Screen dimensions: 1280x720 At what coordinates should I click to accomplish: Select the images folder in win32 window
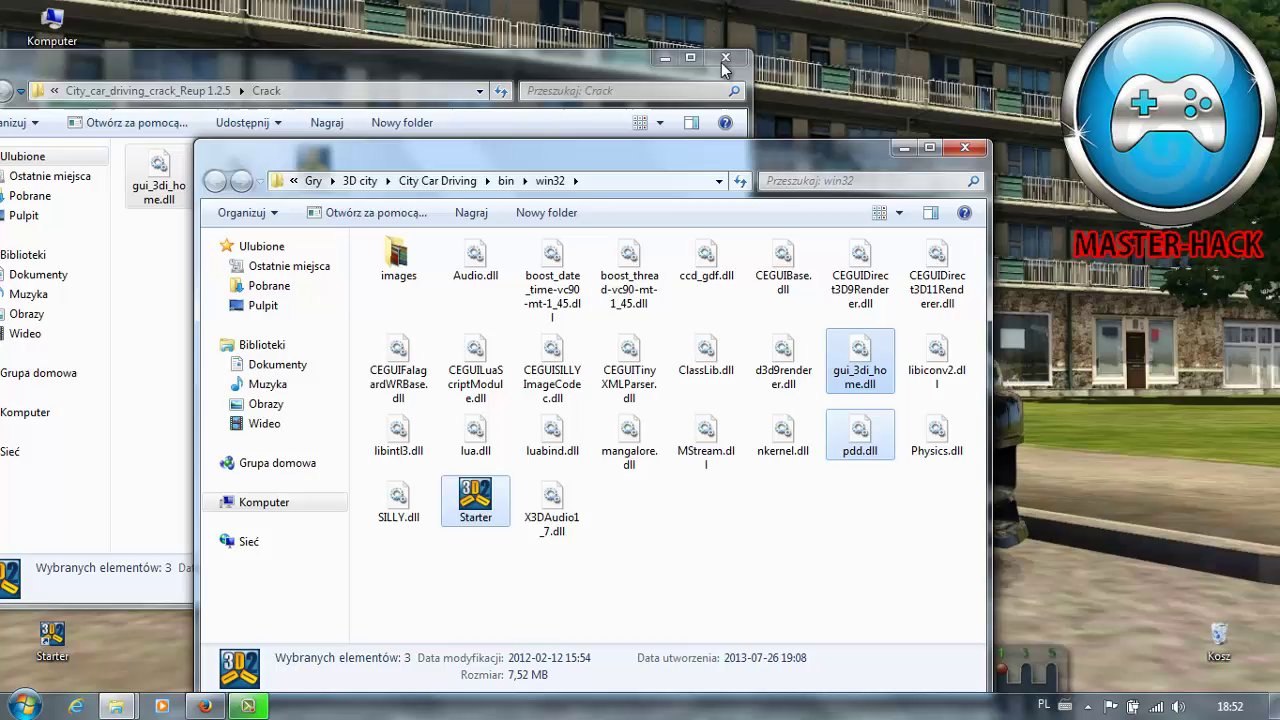point(398,261)
